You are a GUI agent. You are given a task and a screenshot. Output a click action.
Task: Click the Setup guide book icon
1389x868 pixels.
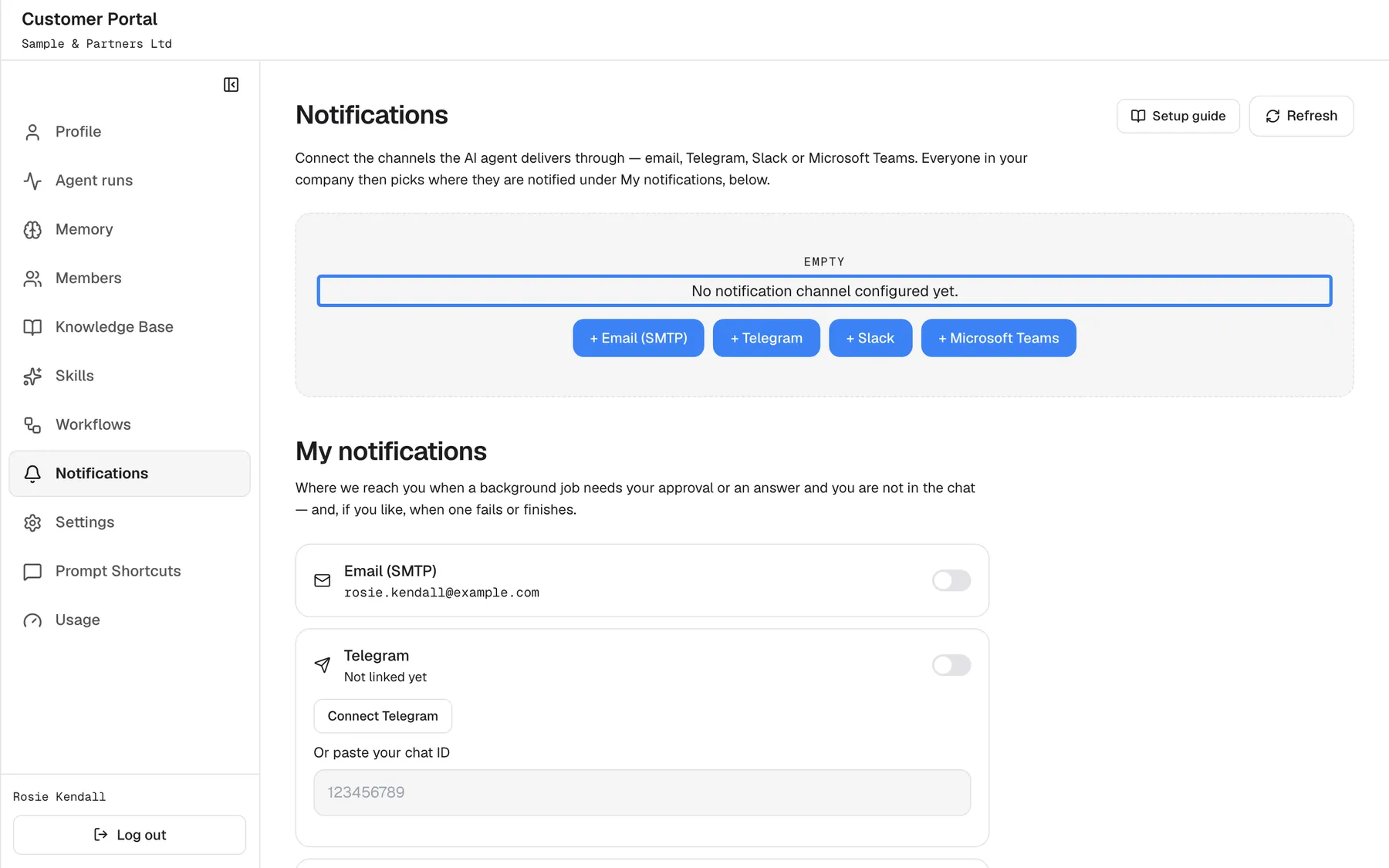tap(1138, 116)
